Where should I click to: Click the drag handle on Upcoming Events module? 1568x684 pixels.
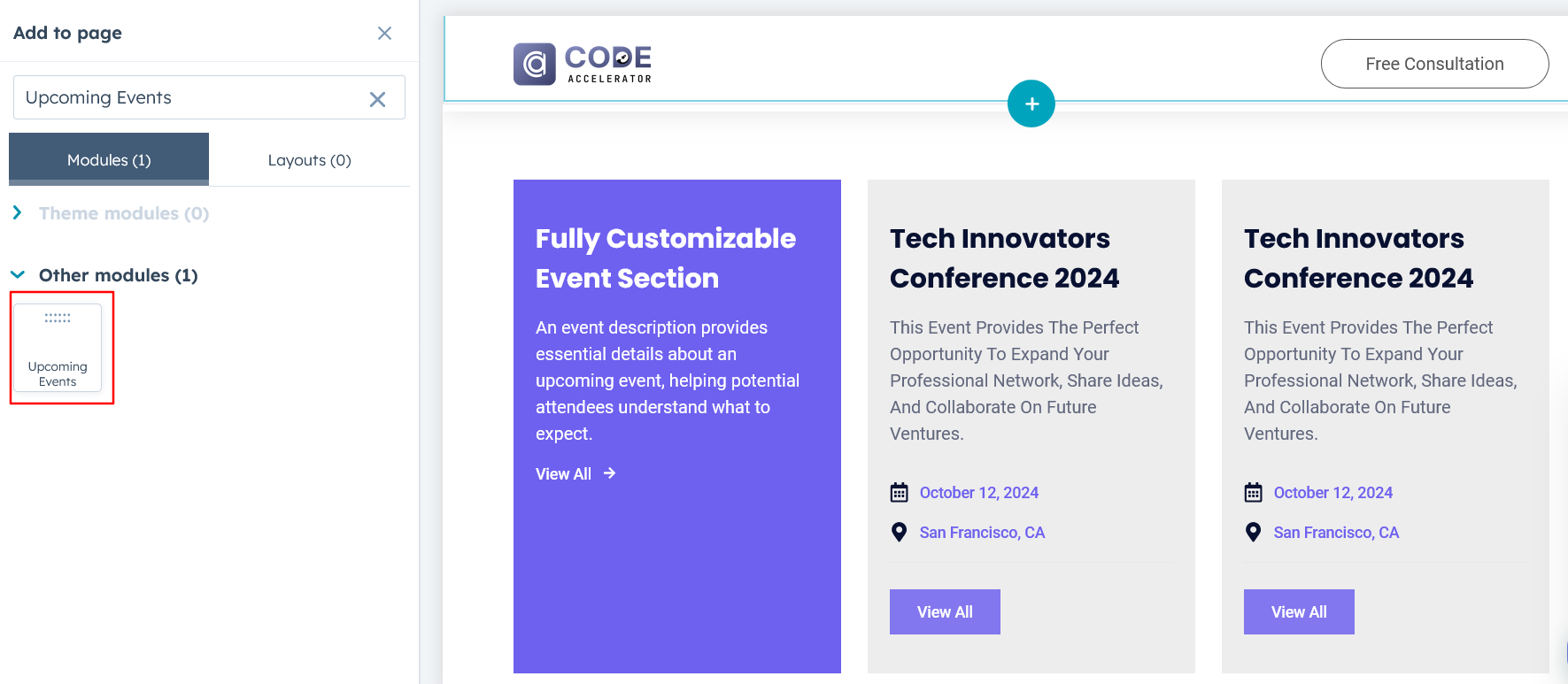coord(58,318)
